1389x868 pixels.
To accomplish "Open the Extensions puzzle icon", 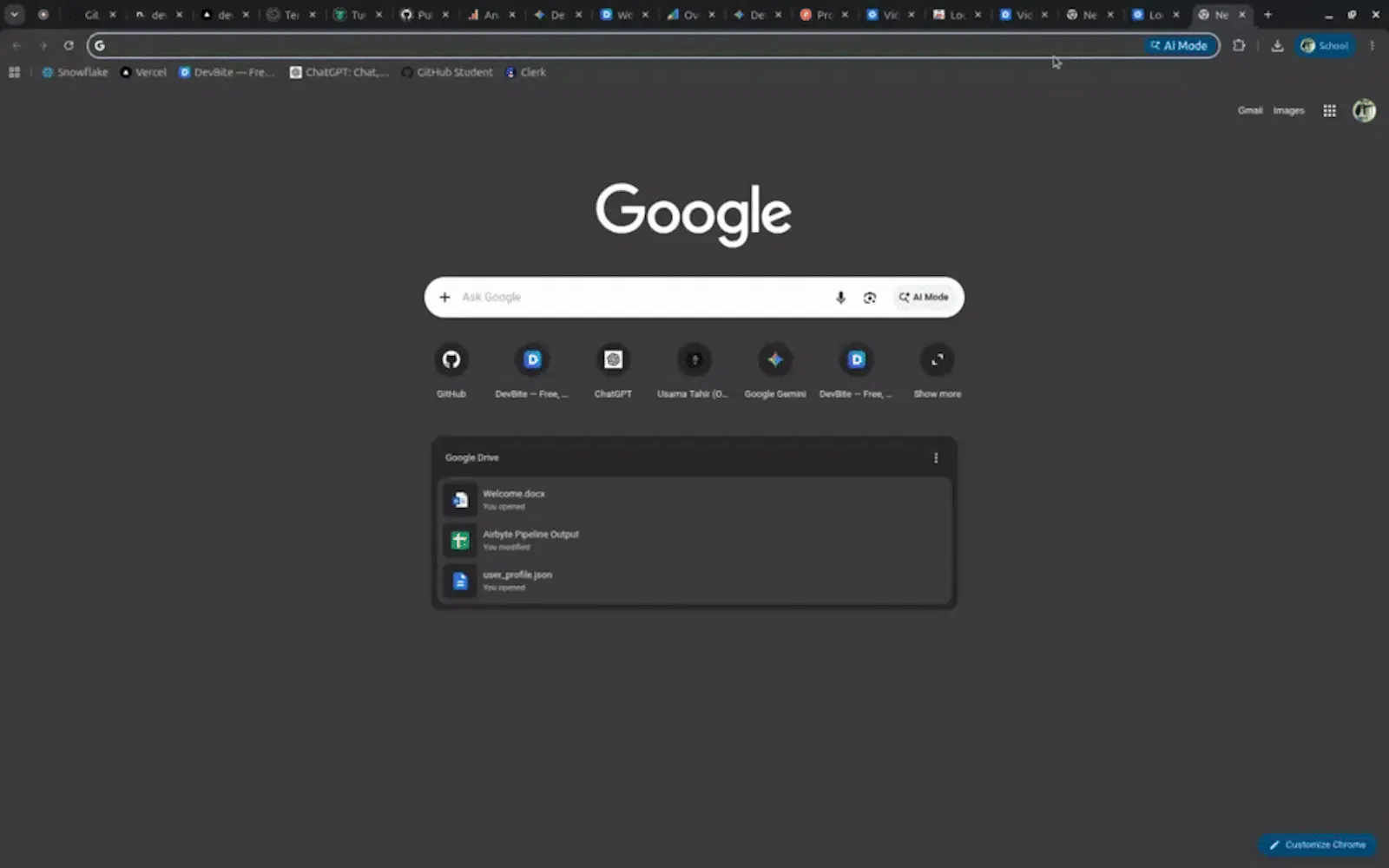I will [x=1239, y=45].
